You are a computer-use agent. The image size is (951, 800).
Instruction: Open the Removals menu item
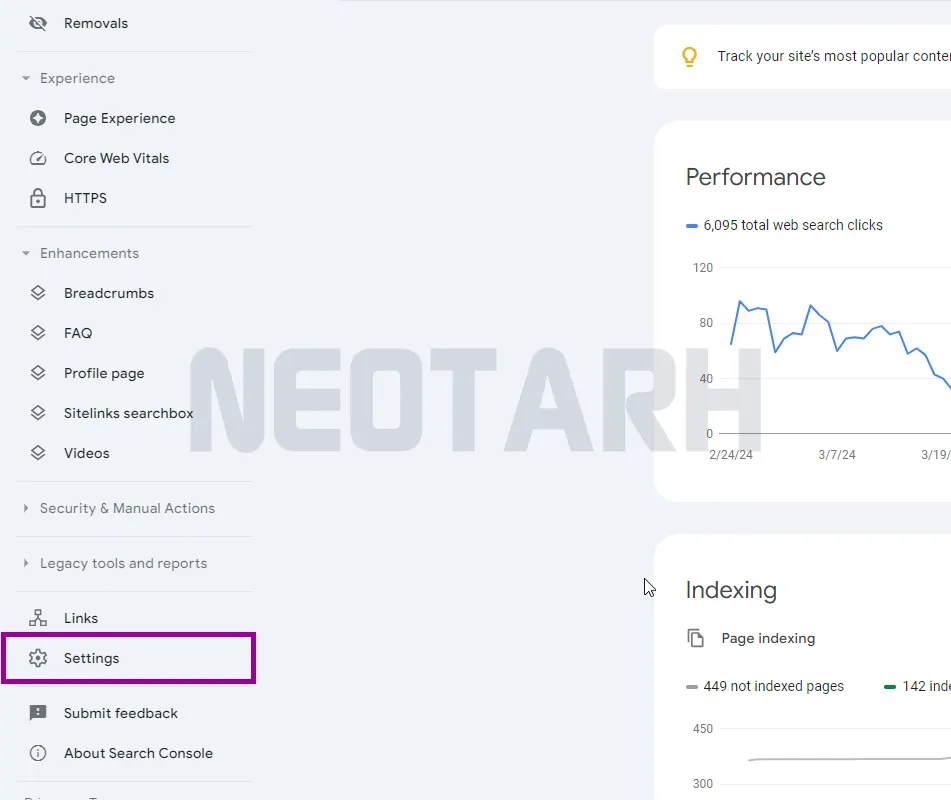96,23
